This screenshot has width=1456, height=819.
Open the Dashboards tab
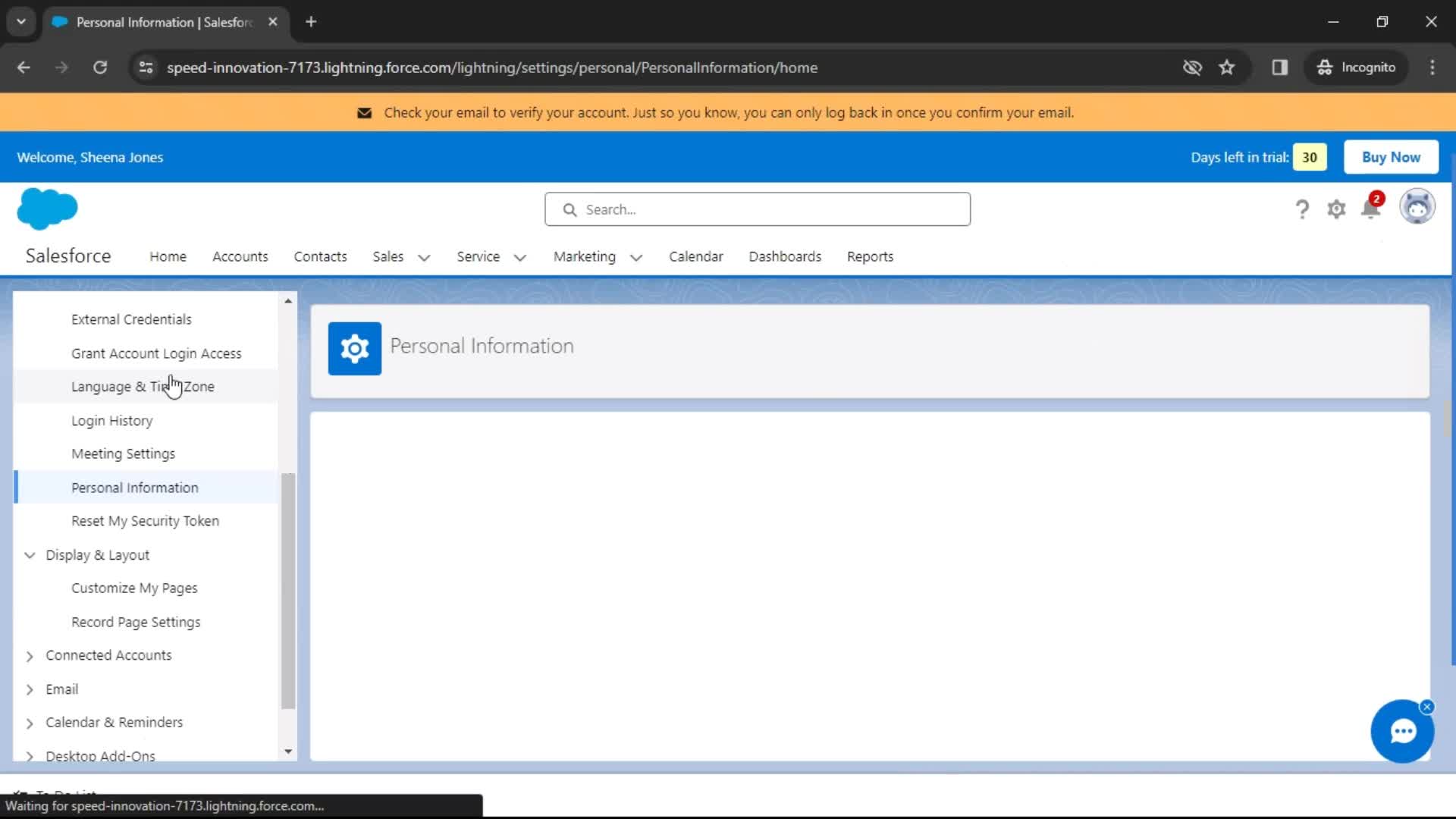pos(785,257)
